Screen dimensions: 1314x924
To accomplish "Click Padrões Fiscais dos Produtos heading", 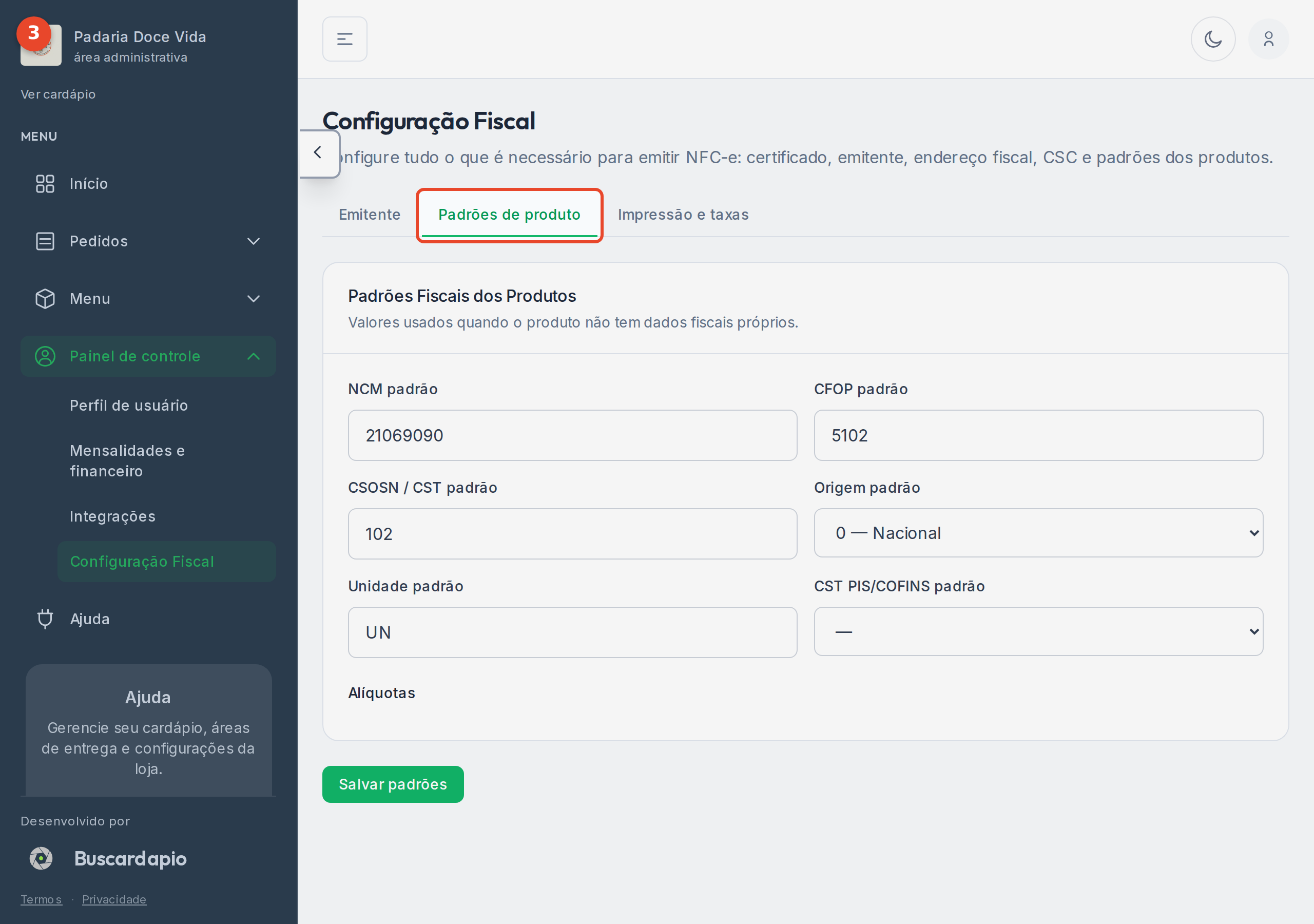I will pos(462,296).
